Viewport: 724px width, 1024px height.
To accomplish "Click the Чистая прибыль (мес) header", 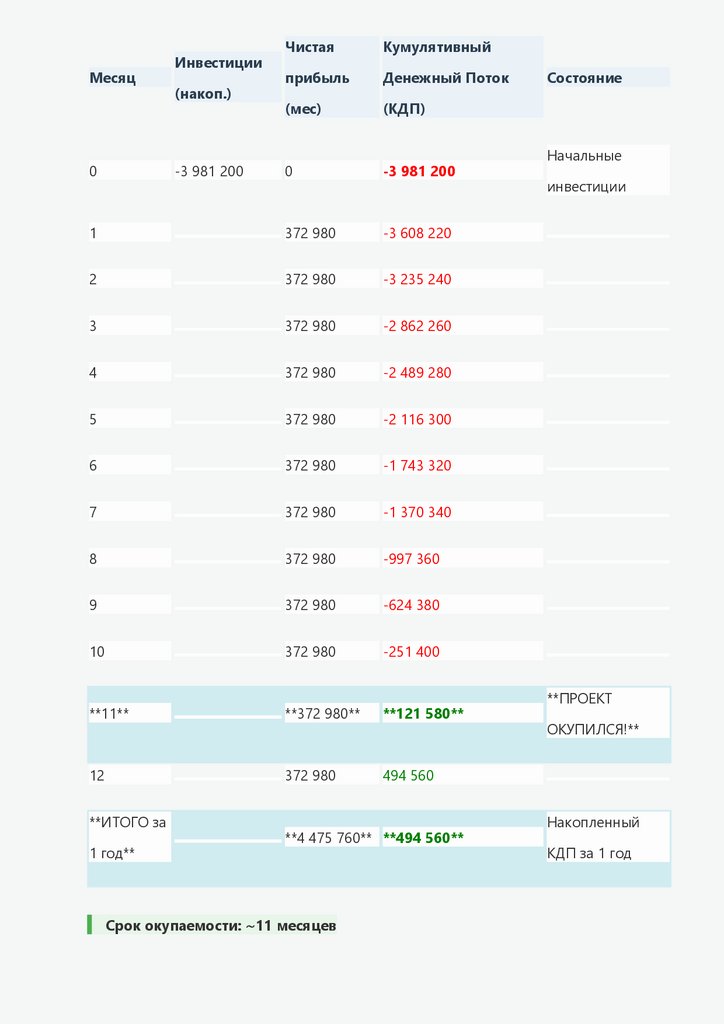I will point(317,78).
